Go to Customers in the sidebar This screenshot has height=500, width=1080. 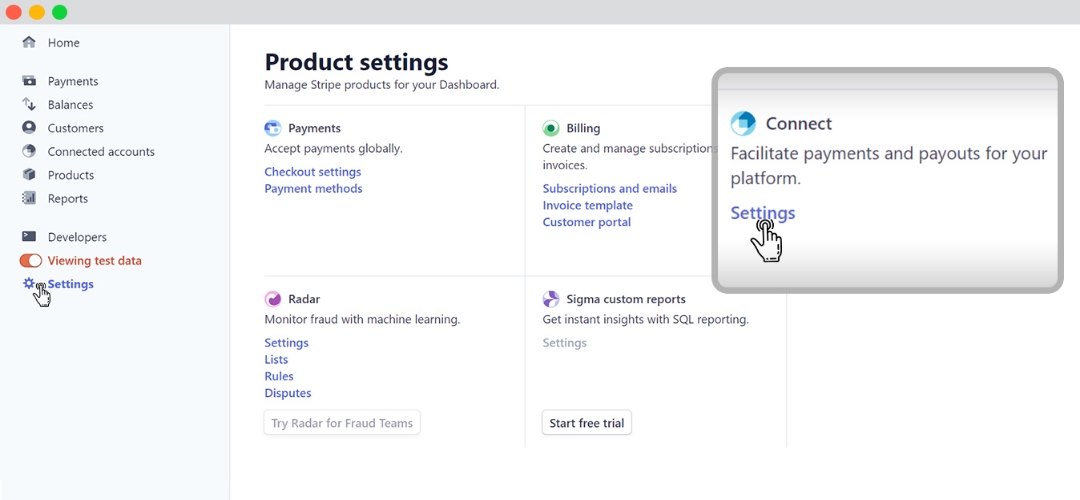point(75,128)
